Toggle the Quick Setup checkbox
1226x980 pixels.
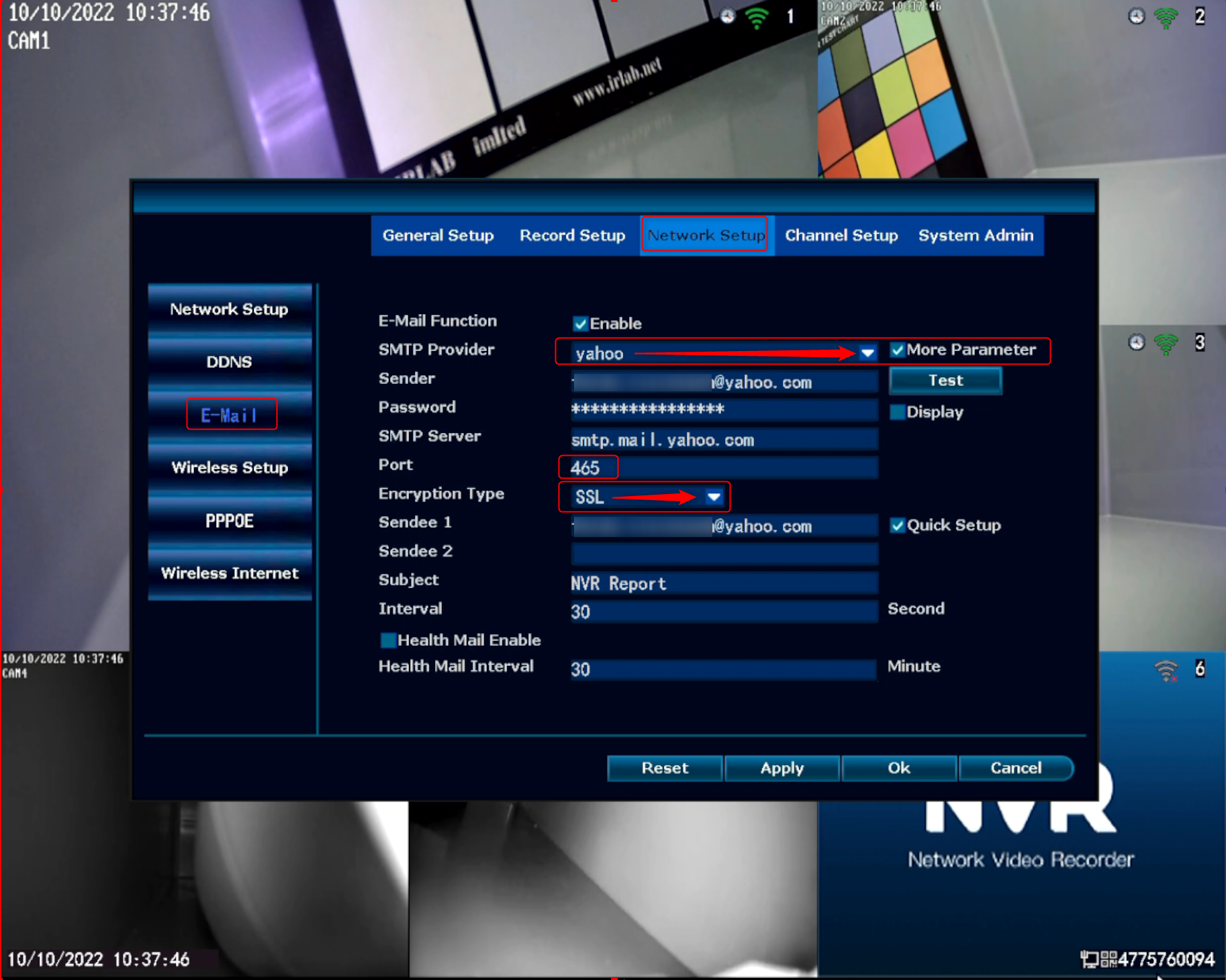[x=898, y=526]
